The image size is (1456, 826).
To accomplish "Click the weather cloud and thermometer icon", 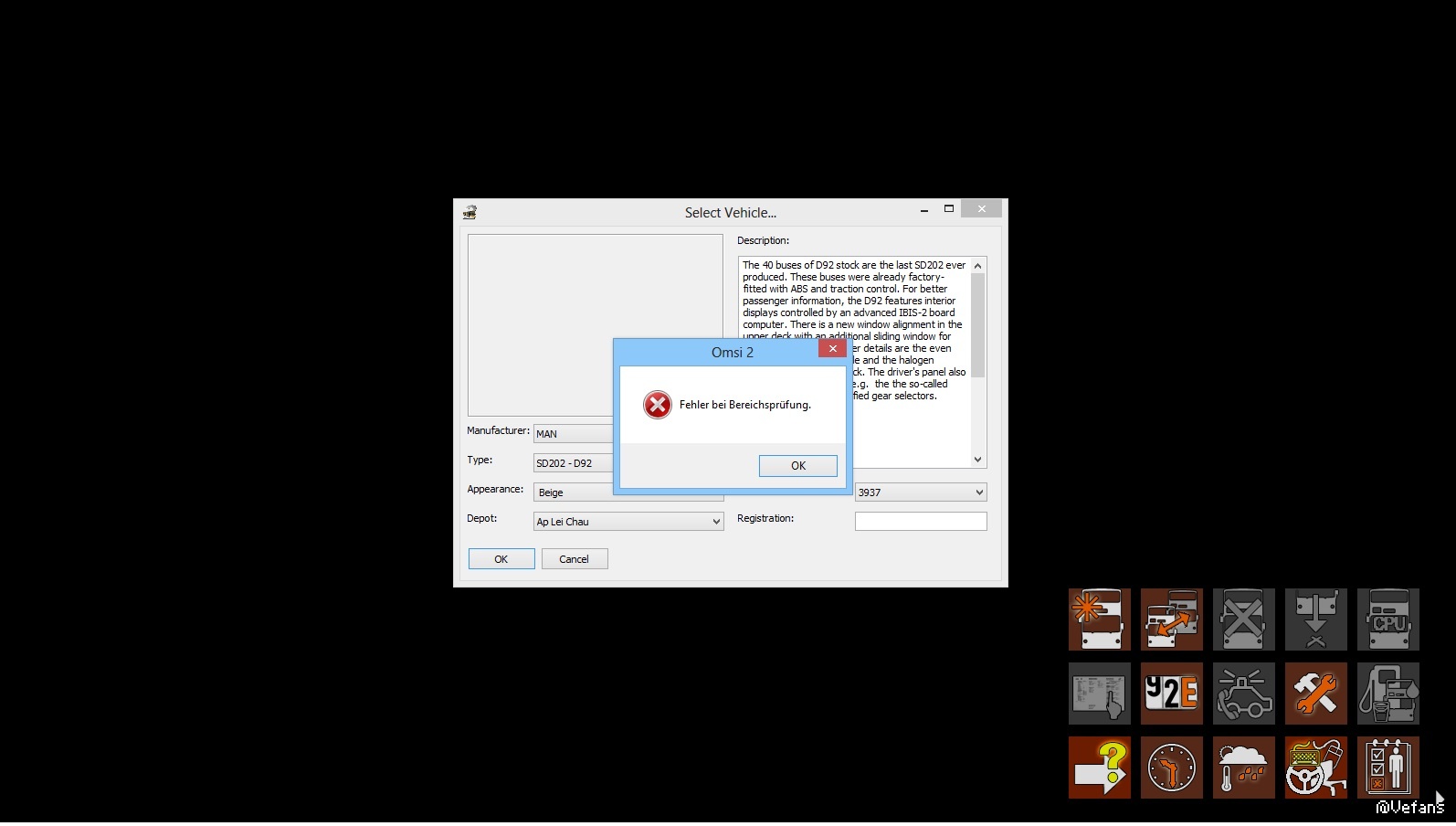I will (1244, 768).
